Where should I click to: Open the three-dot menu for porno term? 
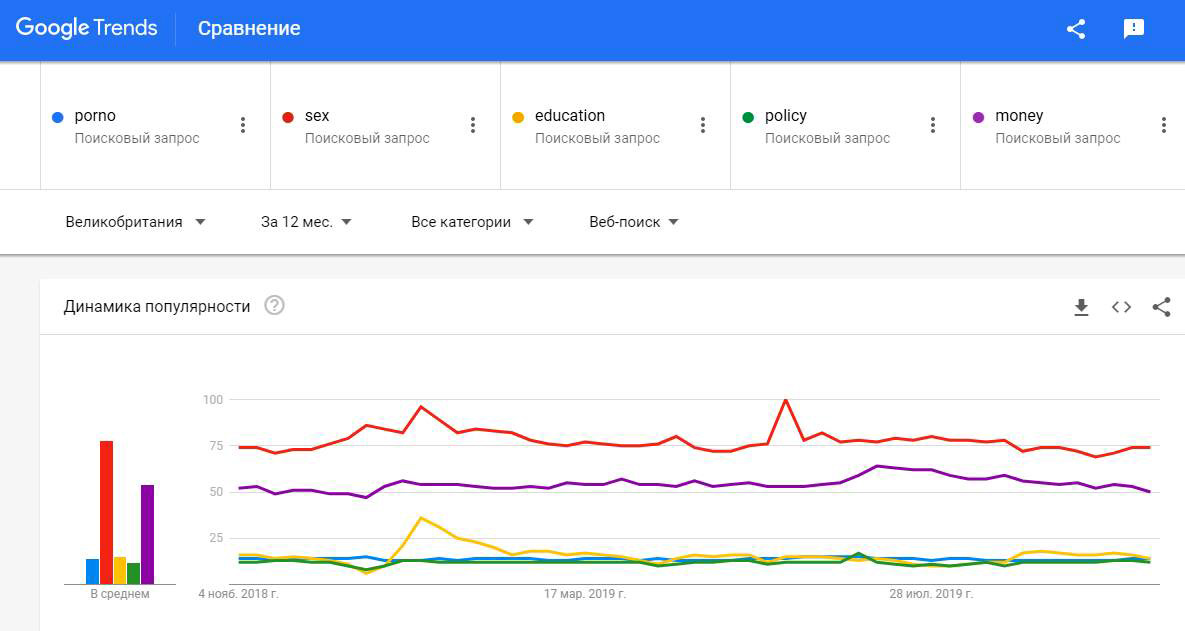coord(243,125)
